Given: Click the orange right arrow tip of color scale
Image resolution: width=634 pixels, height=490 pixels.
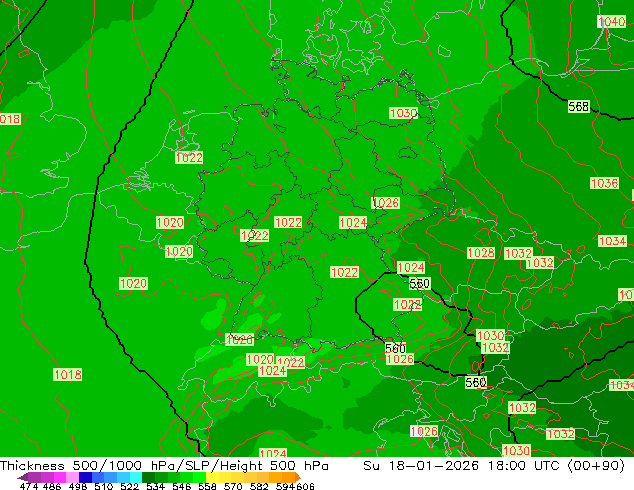Looking at the screenshot, I should pyautogui.click(x=298, y=477).
